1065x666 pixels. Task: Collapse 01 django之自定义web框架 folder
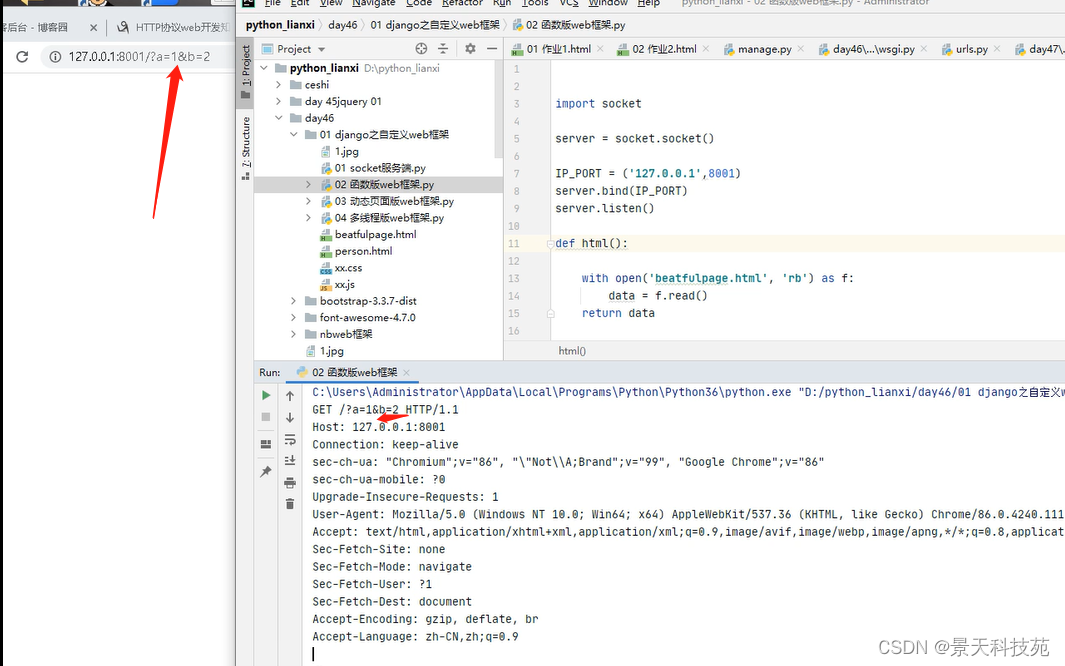[293, 135]
